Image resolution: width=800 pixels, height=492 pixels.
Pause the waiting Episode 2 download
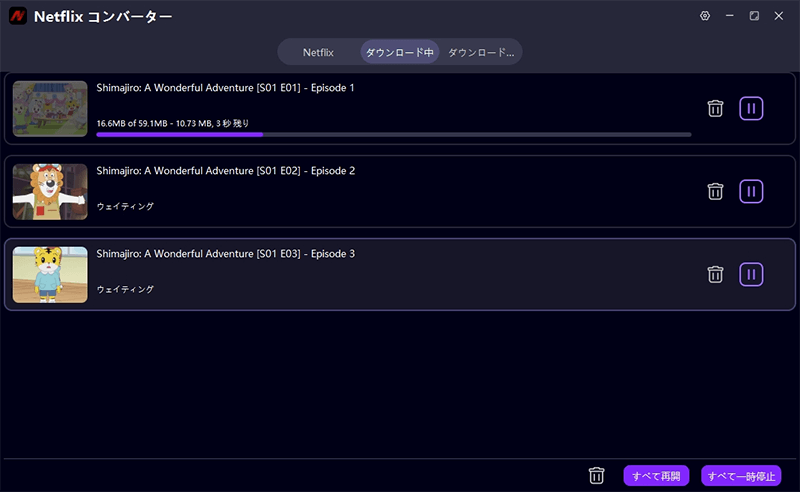coord(751,191)
